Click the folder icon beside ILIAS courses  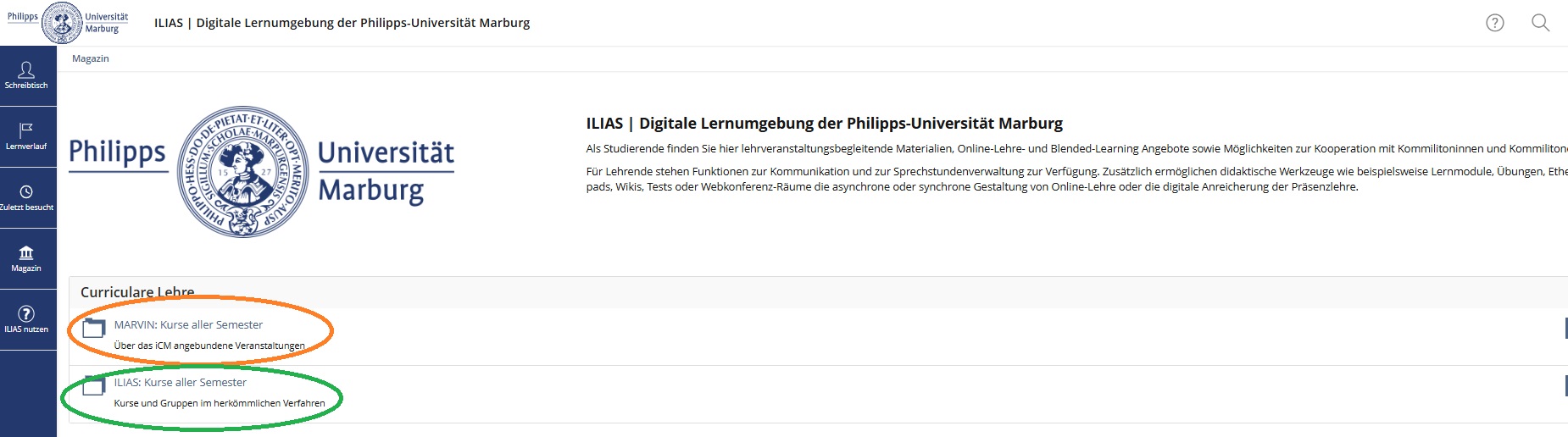pyautogui.click(x=93, y=385)
